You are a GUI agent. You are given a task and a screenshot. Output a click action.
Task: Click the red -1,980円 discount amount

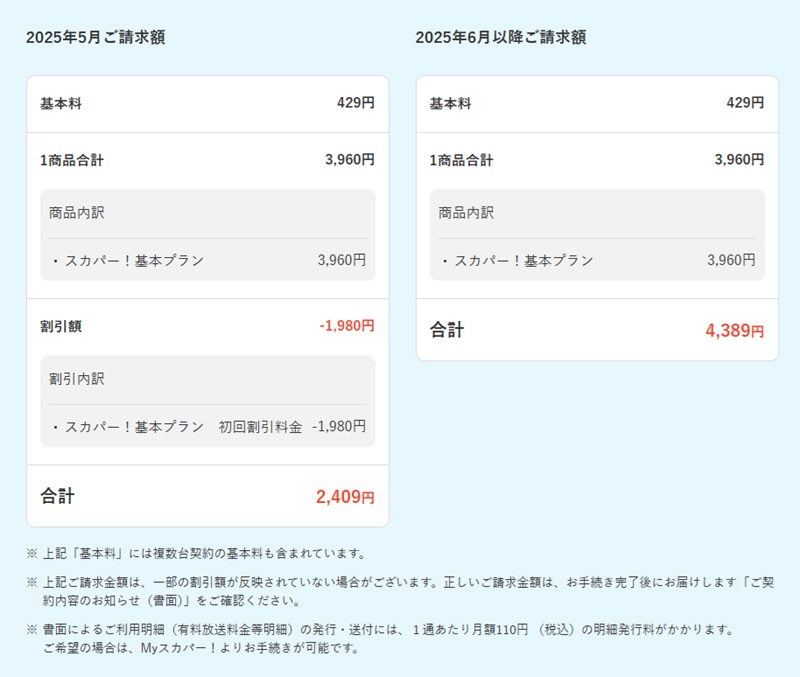347,326
